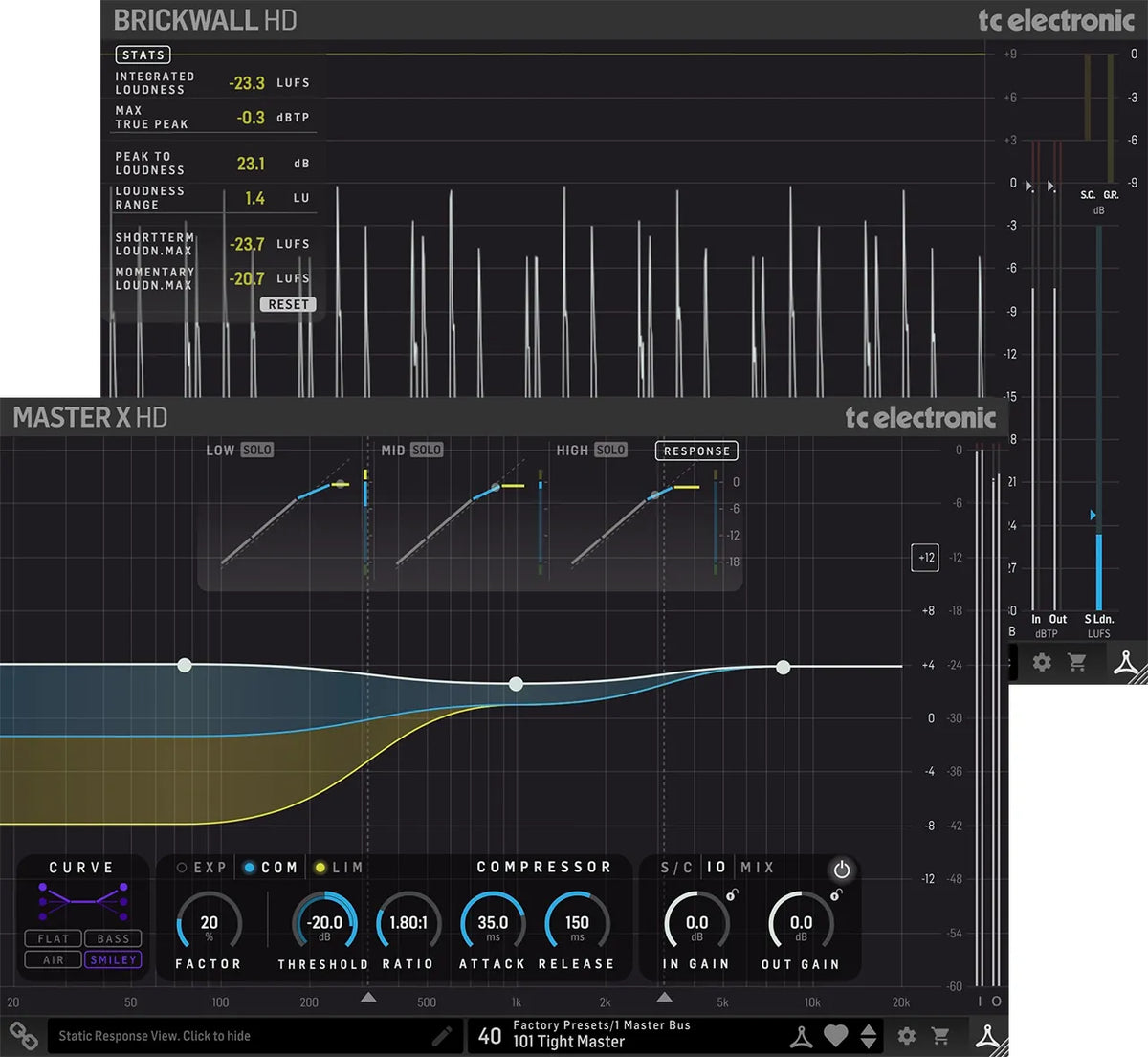Image resolution: width=1148 pixels, height=1057 pixels.
Task: Step to next preset with down arrow
Action: point(869,1042)
